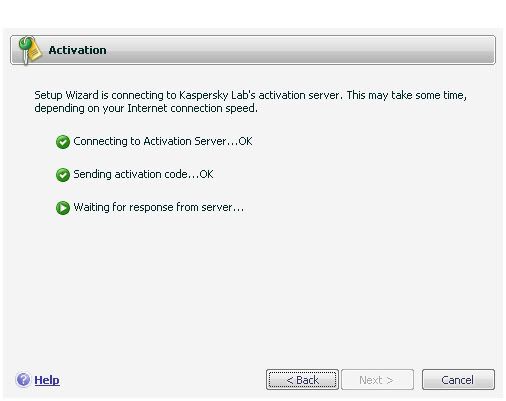This screenshot has width=506, height=401.
Task: Click green checkmark beside Sending activation code
Action: click(63, 175)
